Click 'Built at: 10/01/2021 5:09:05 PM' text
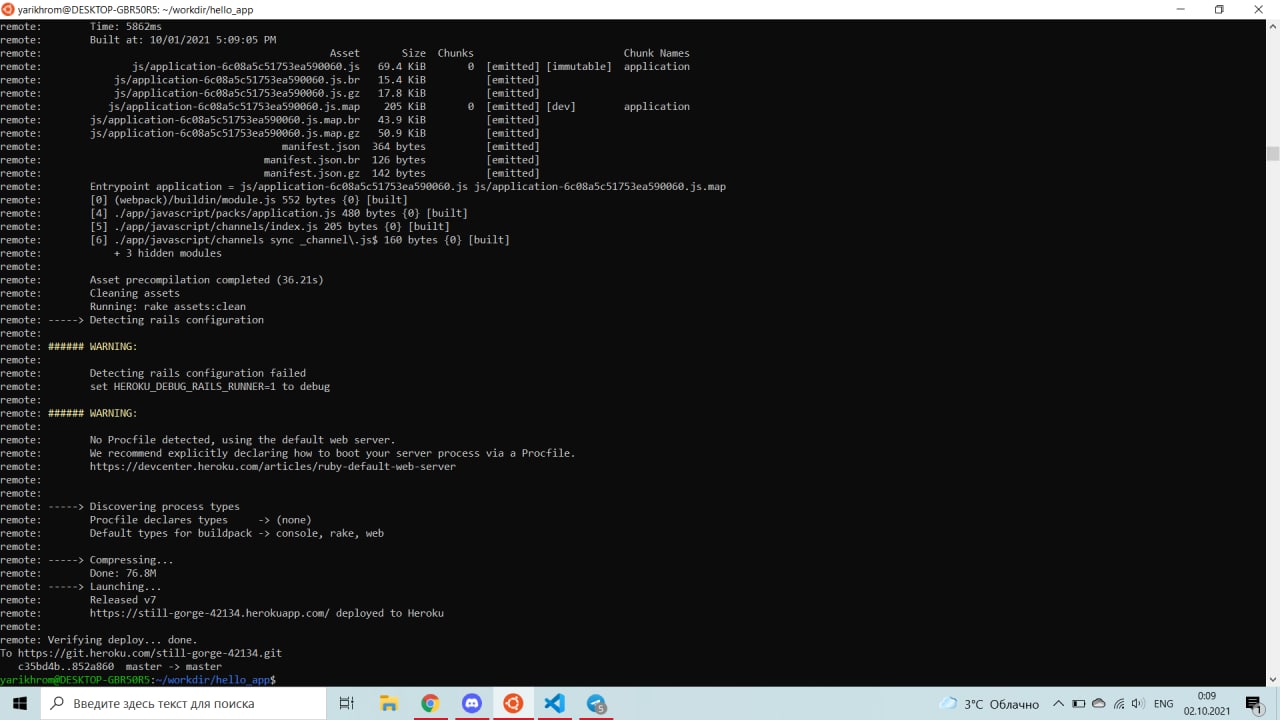The width and height of the screenshot is (1280, 720). 183,40
